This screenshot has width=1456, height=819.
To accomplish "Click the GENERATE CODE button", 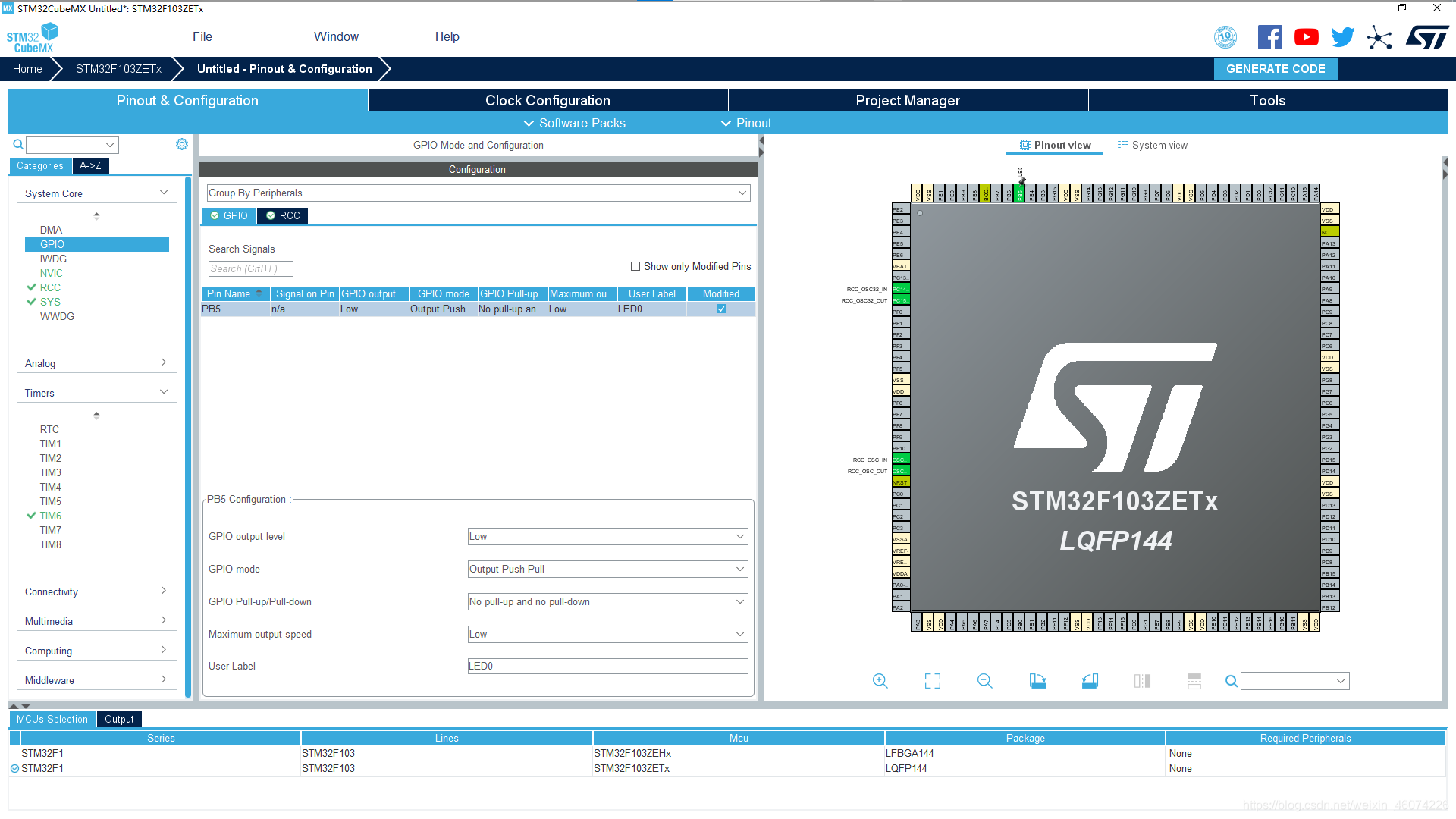I will 1276,68.
